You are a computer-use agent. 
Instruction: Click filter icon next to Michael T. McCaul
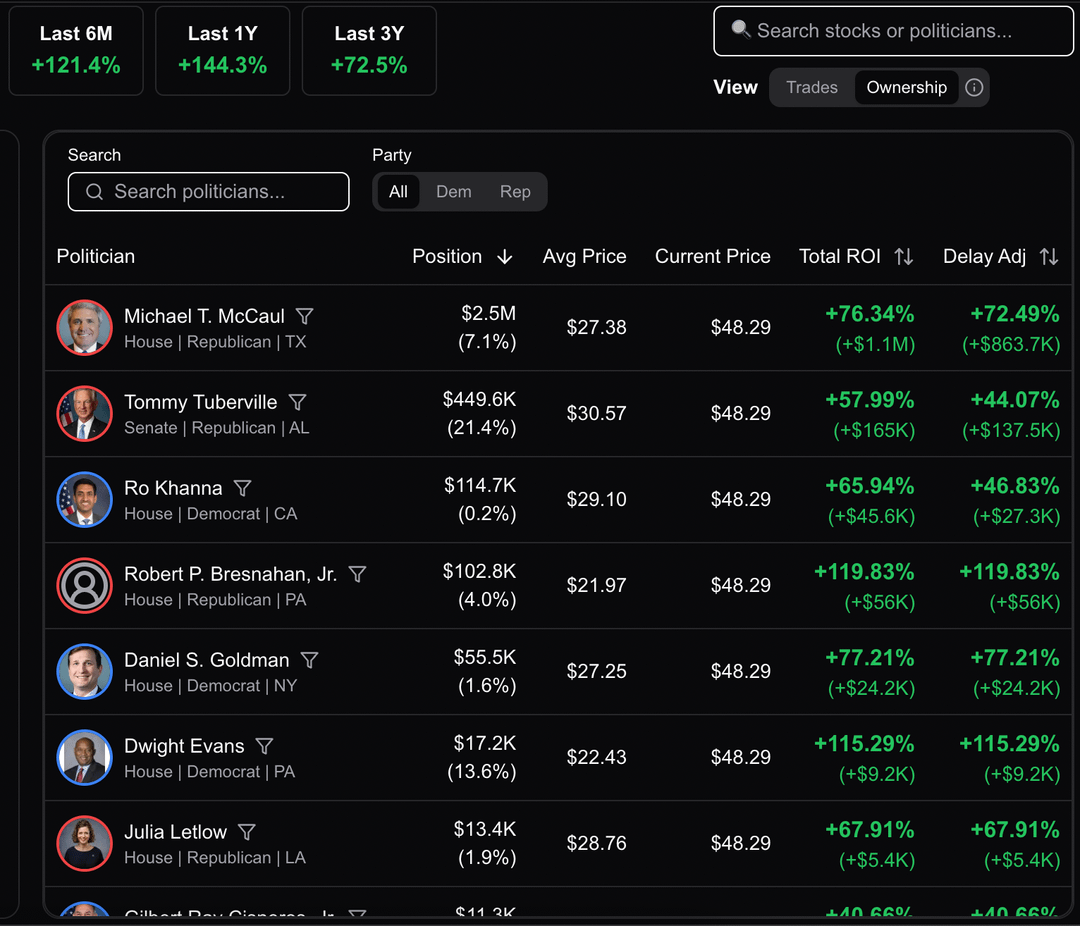[305, 316]
